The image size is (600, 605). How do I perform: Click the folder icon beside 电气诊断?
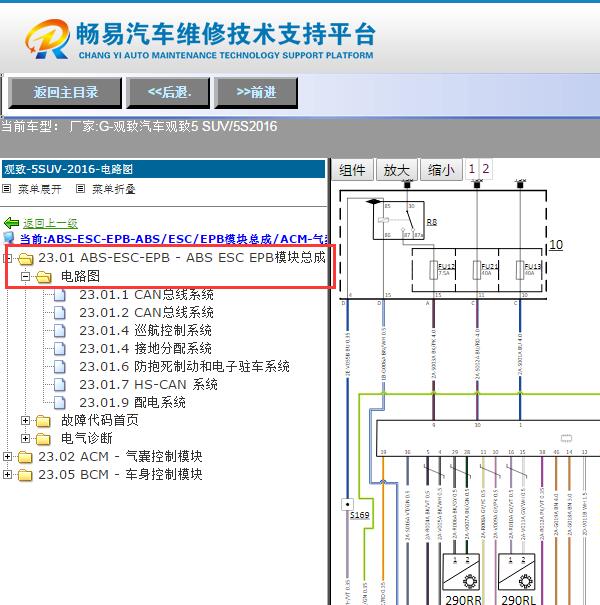[44, 439]
